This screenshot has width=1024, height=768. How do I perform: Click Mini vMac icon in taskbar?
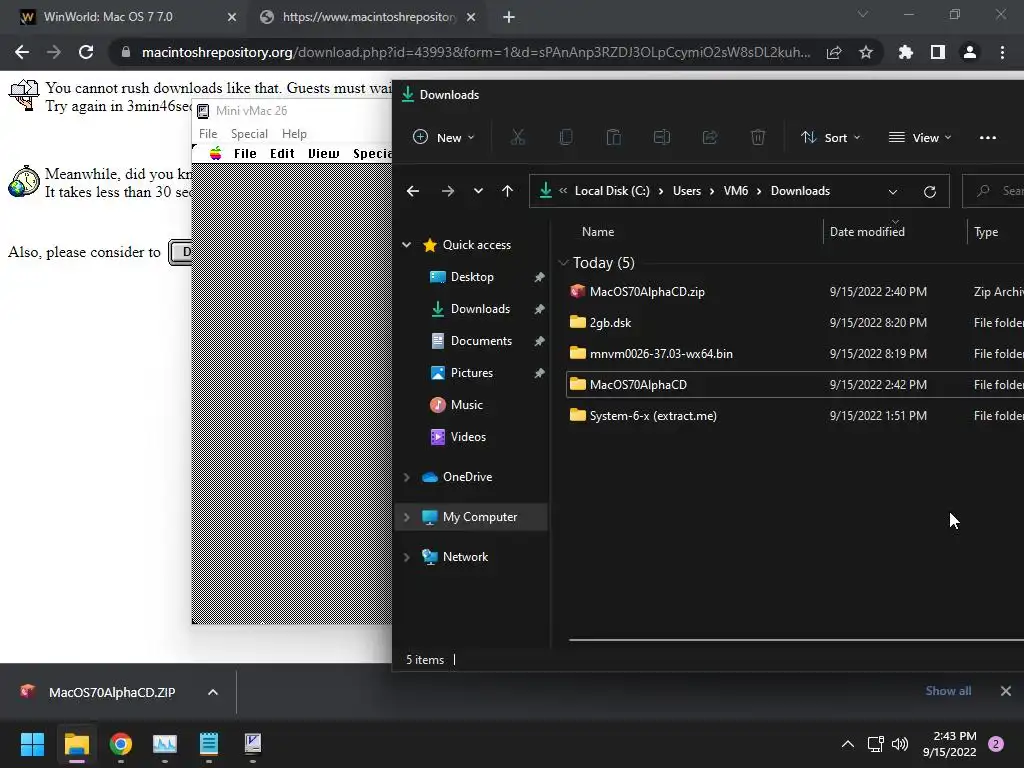[x=253, y=744]
